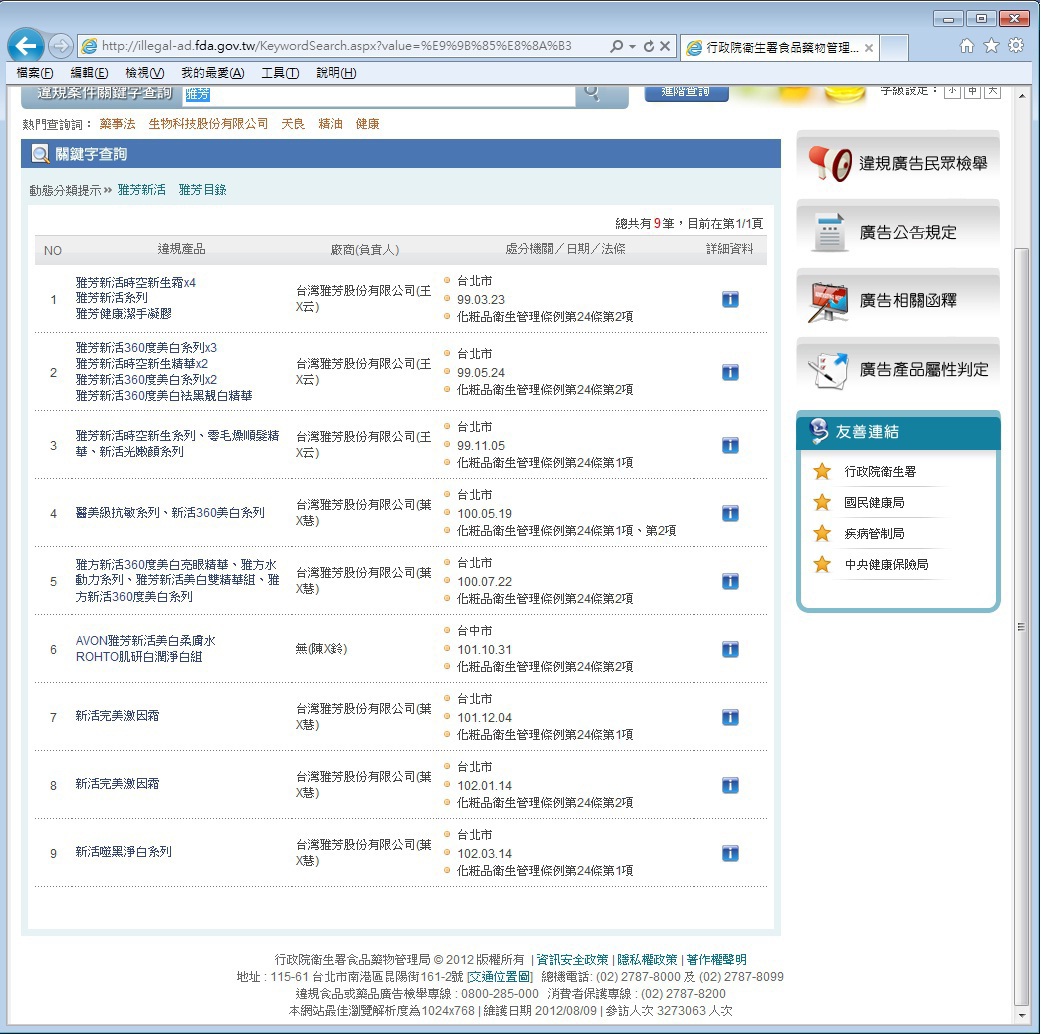Click the 違規廣告民眾檢舉 megaphone banner
The image size is (1054, 1034).
(898, 162)
